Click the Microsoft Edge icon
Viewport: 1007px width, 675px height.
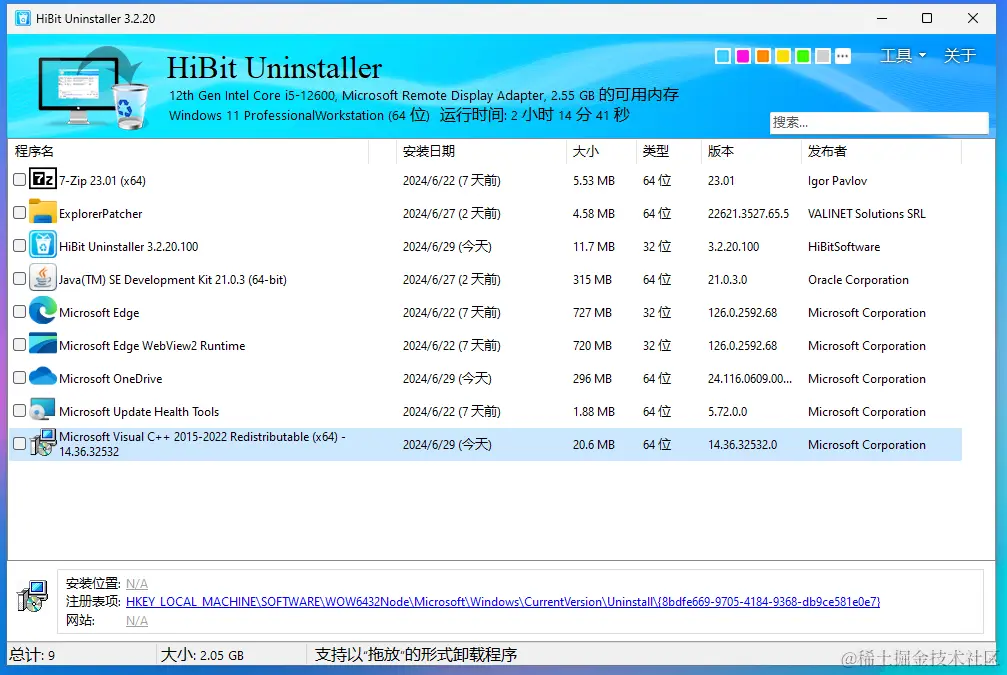43,311
